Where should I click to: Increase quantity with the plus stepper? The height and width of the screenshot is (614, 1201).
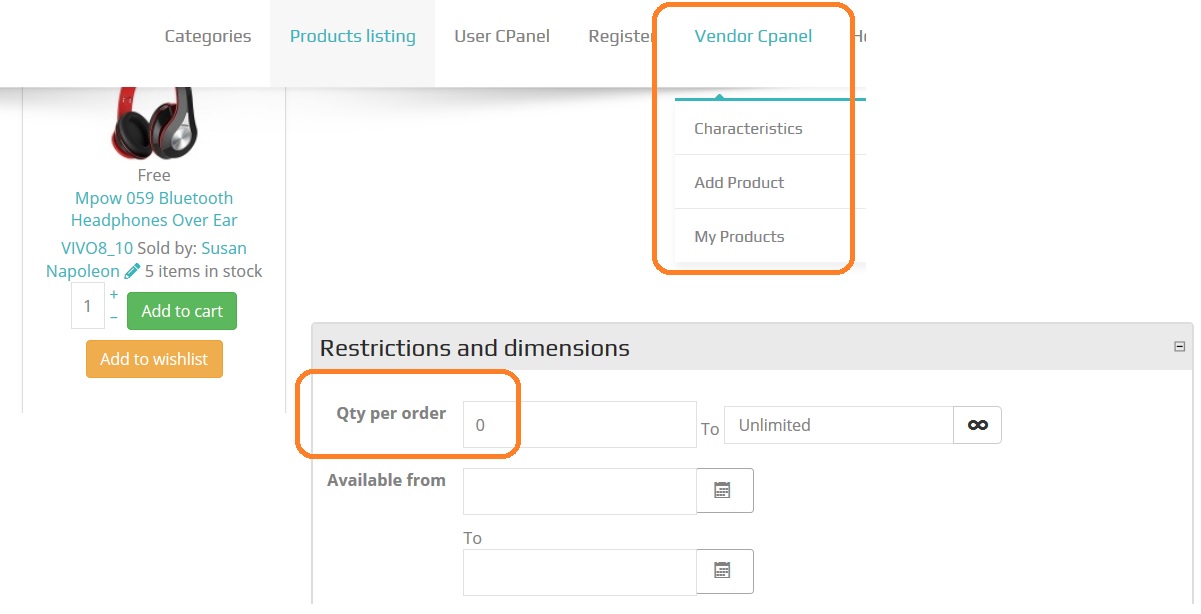pos(114,295)
